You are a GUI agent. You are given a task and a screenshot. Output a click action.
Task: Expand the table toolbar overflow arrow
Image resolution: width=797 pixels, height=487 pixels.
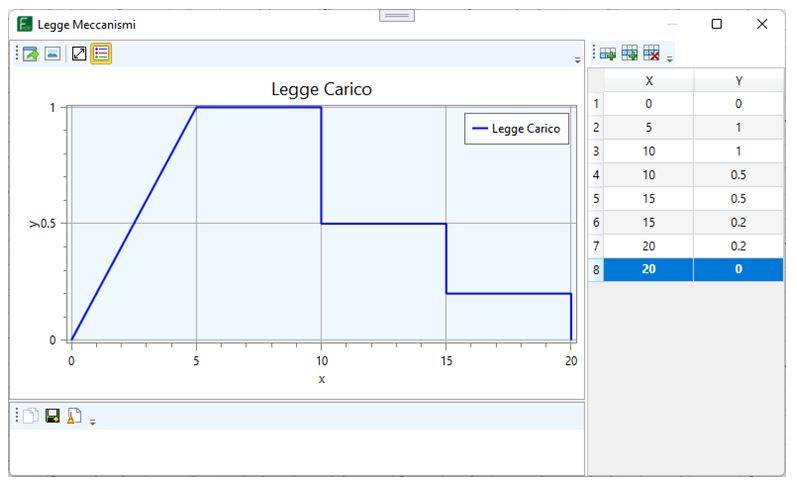pos(669,59)
